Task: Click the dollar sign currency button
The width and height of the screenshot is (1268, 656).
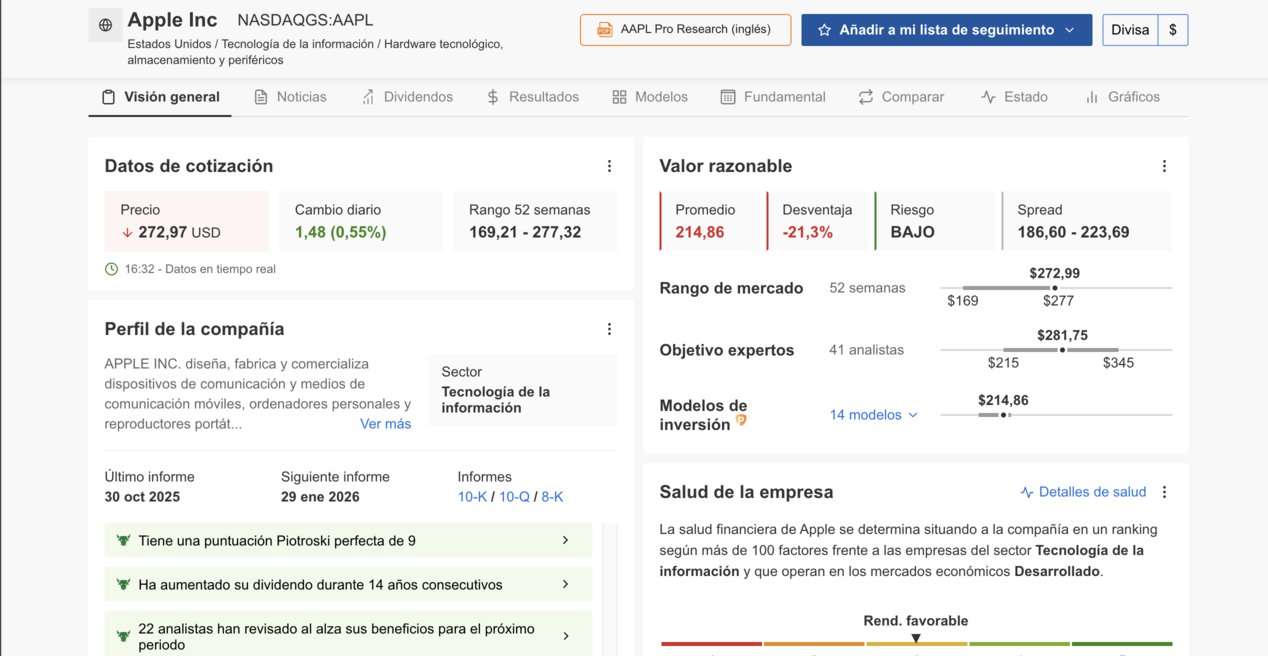Action: (x=1172, y=30)
